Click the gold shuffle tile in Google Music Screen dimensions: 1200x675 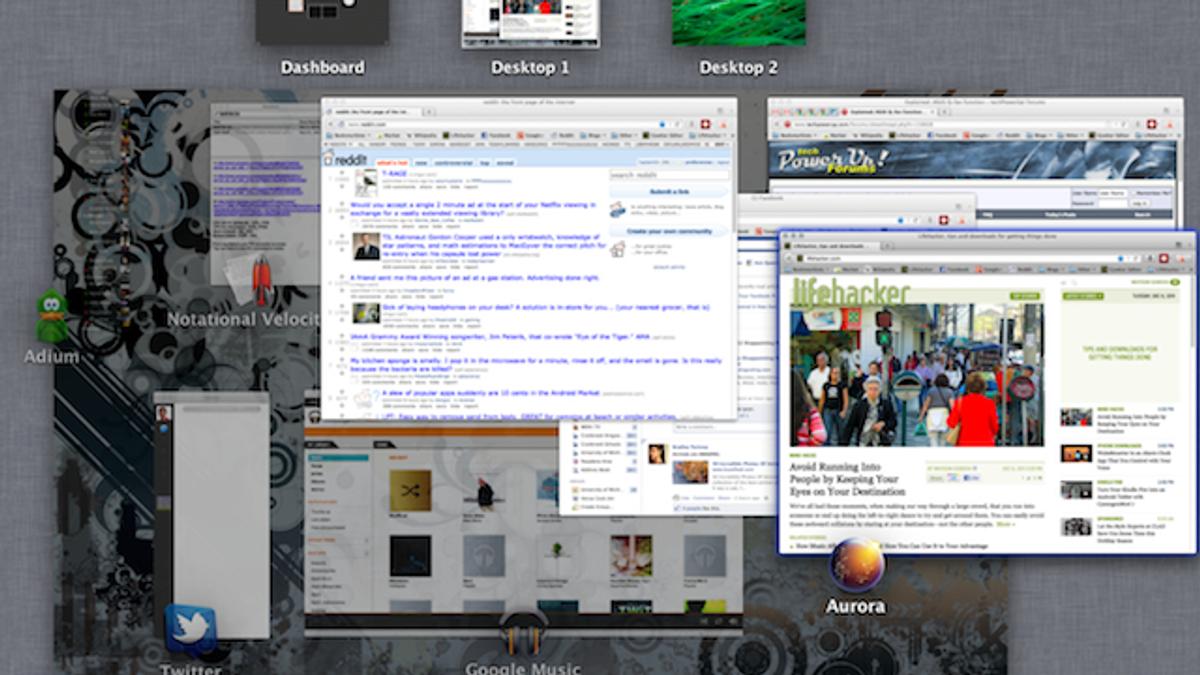410,491
